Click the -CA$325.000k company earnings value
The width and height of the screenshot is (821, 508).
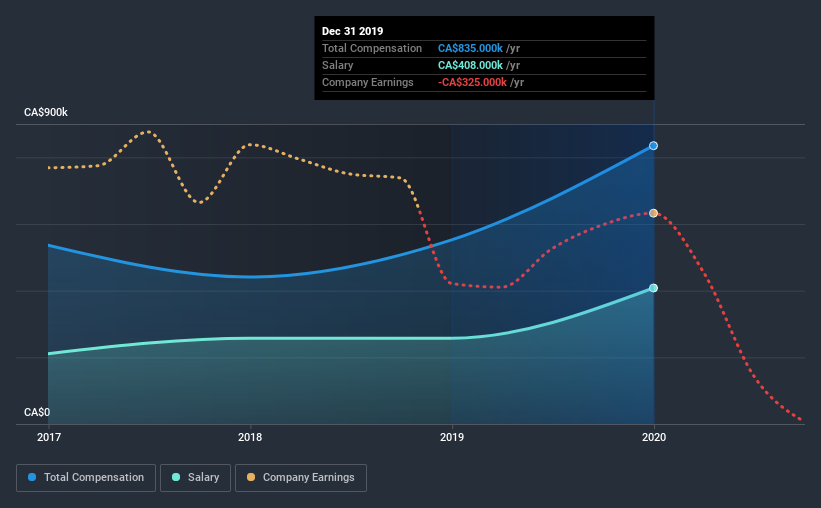472,82
